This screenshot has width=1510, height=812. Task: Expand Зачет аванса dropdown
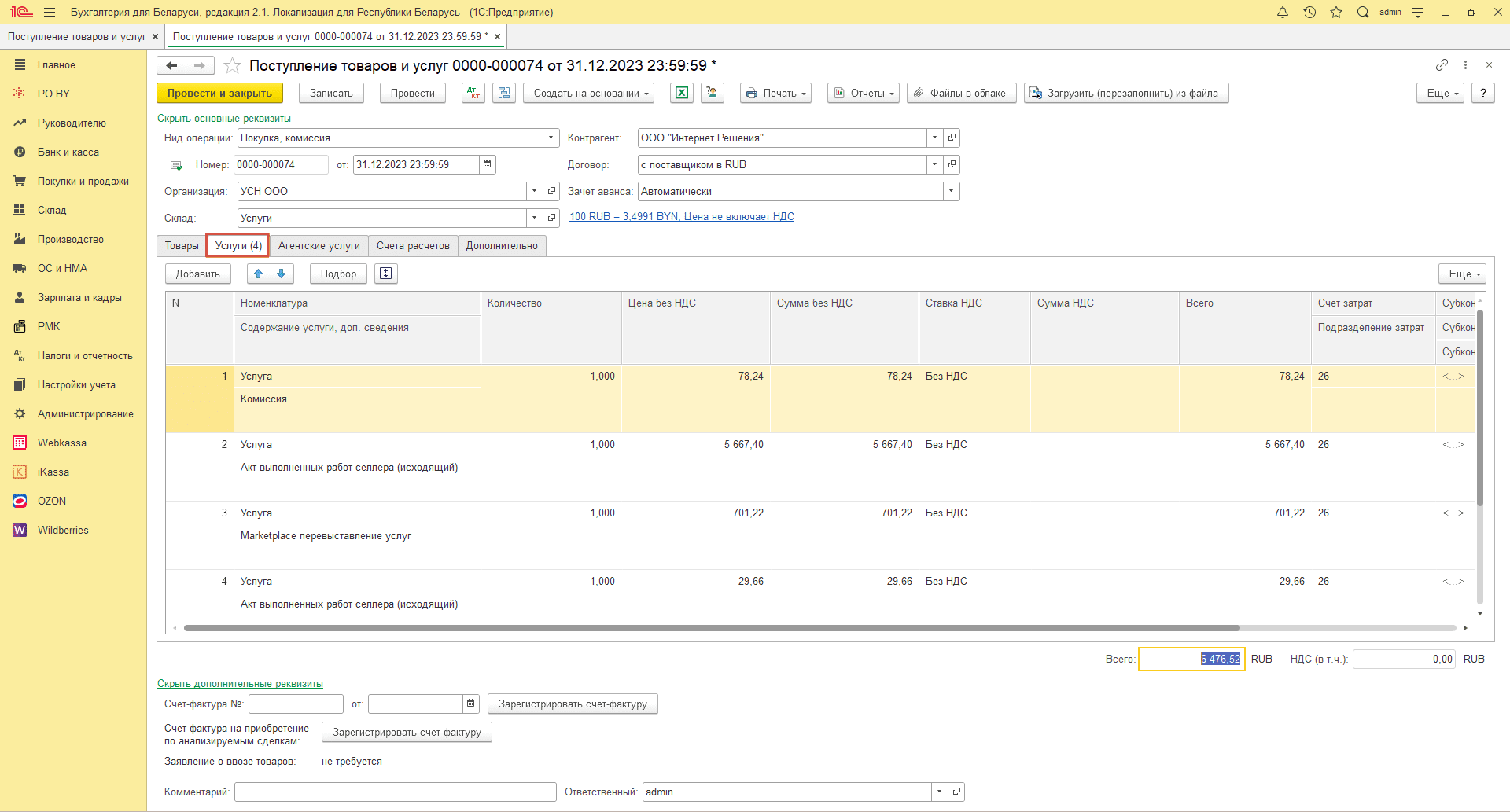coord(952,191)
